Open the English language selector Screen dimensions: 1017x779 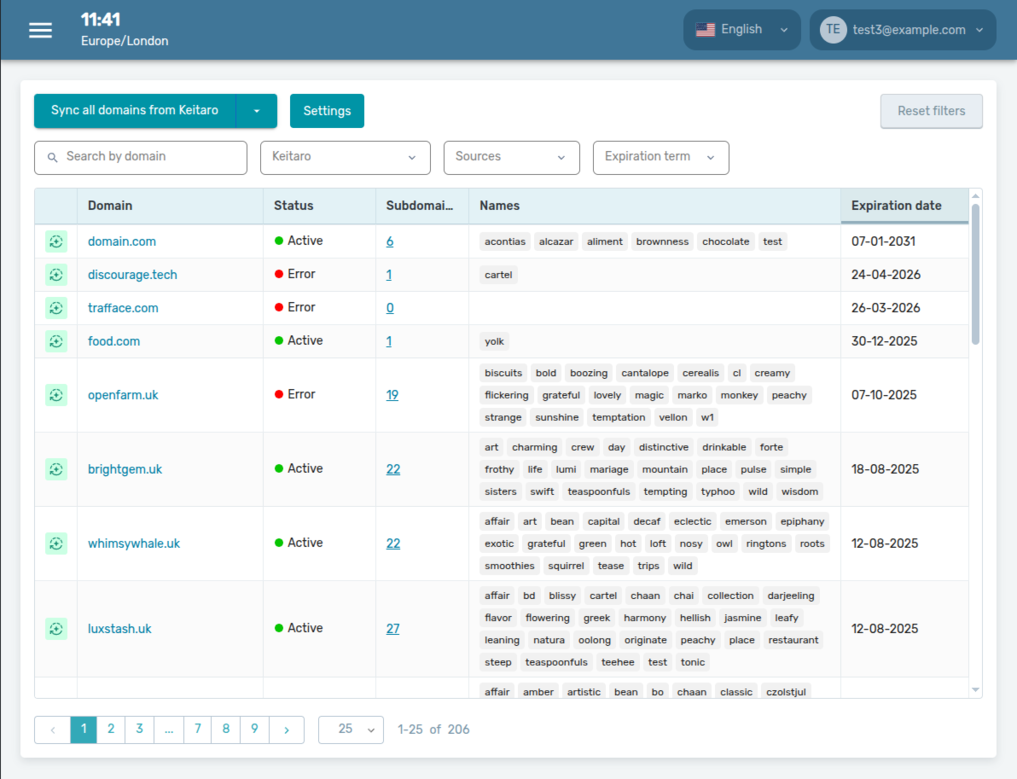coord(741,30)
